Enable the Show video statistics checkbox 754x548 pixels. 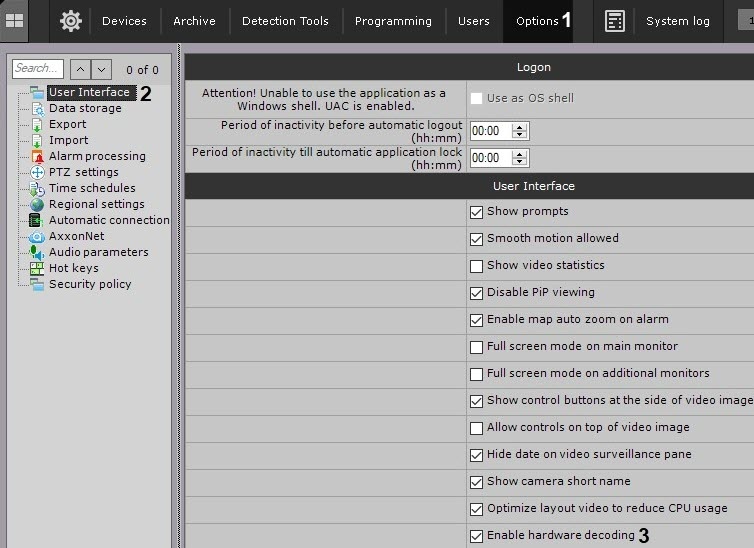pyautogui.click(x=477, y=266)
